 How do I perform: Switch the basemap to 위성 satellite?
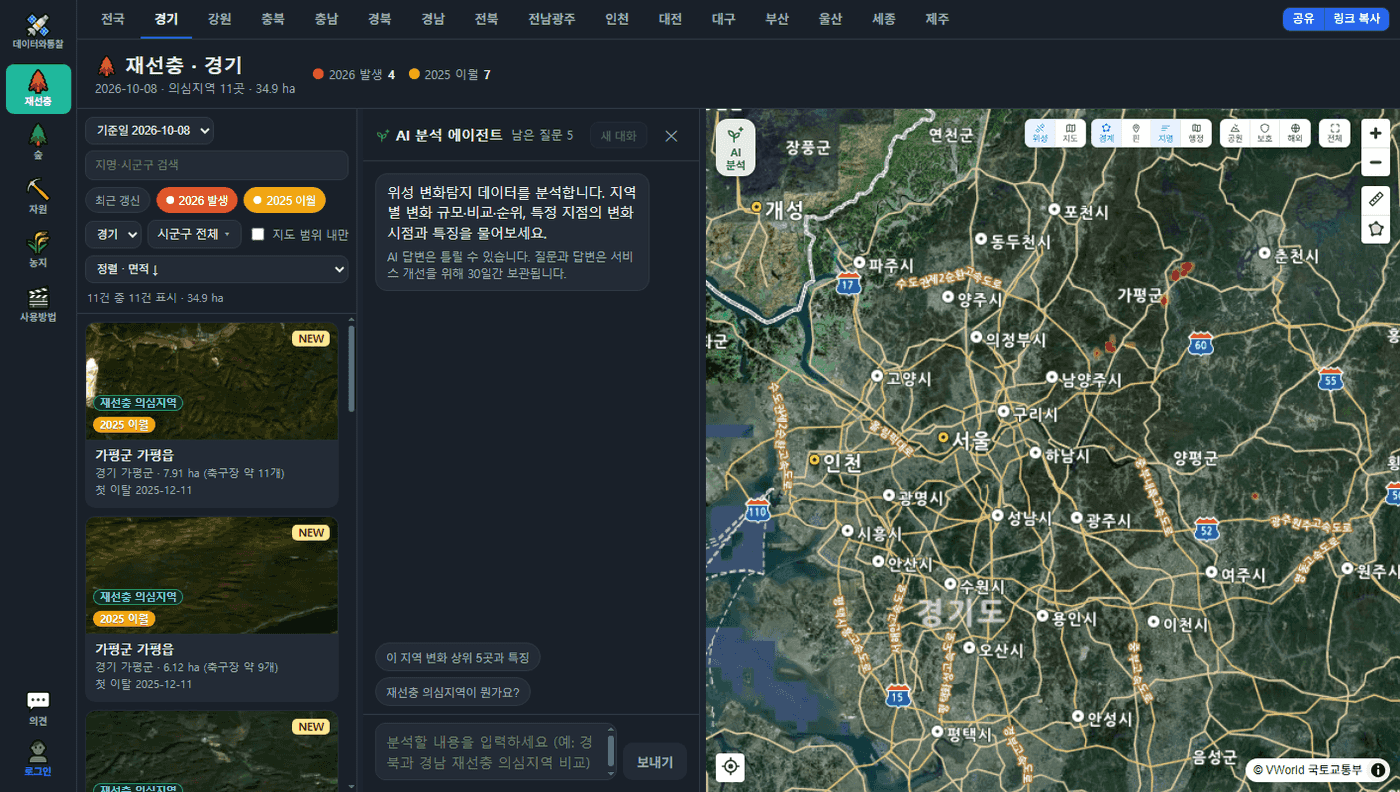tap(1040, 133)
